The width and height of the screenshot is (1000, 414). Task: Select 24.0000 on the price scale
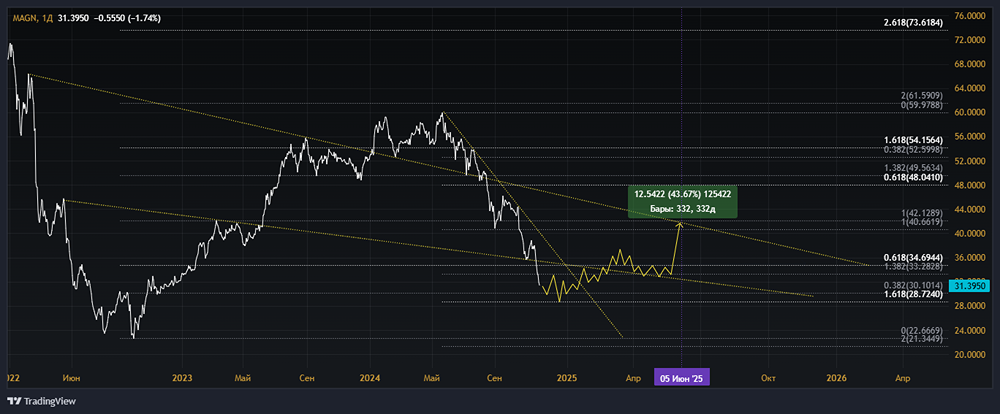972,330
